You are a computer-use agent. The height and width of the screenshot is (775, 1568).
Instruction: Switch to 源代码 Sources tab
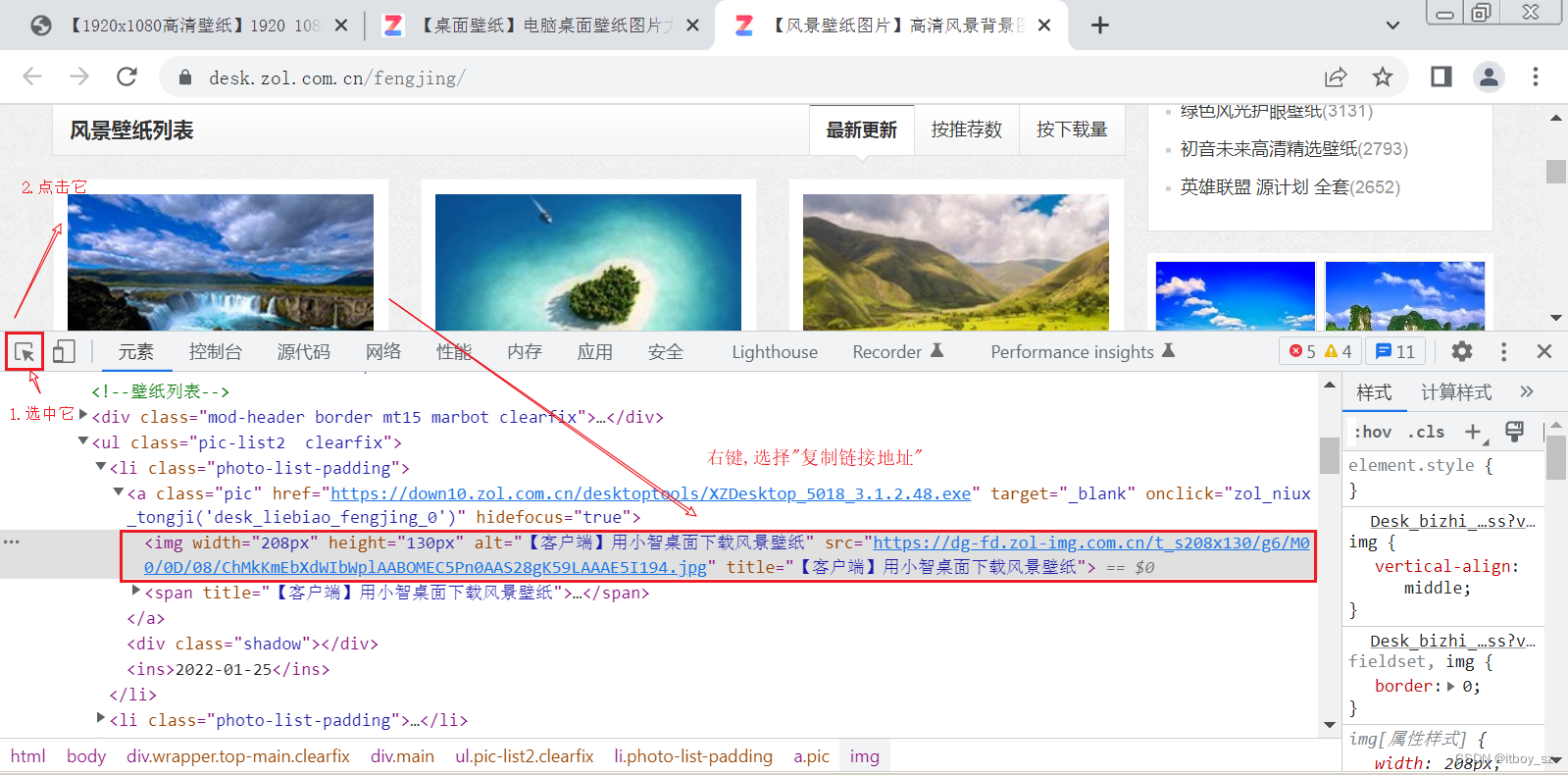pos(304,351)
